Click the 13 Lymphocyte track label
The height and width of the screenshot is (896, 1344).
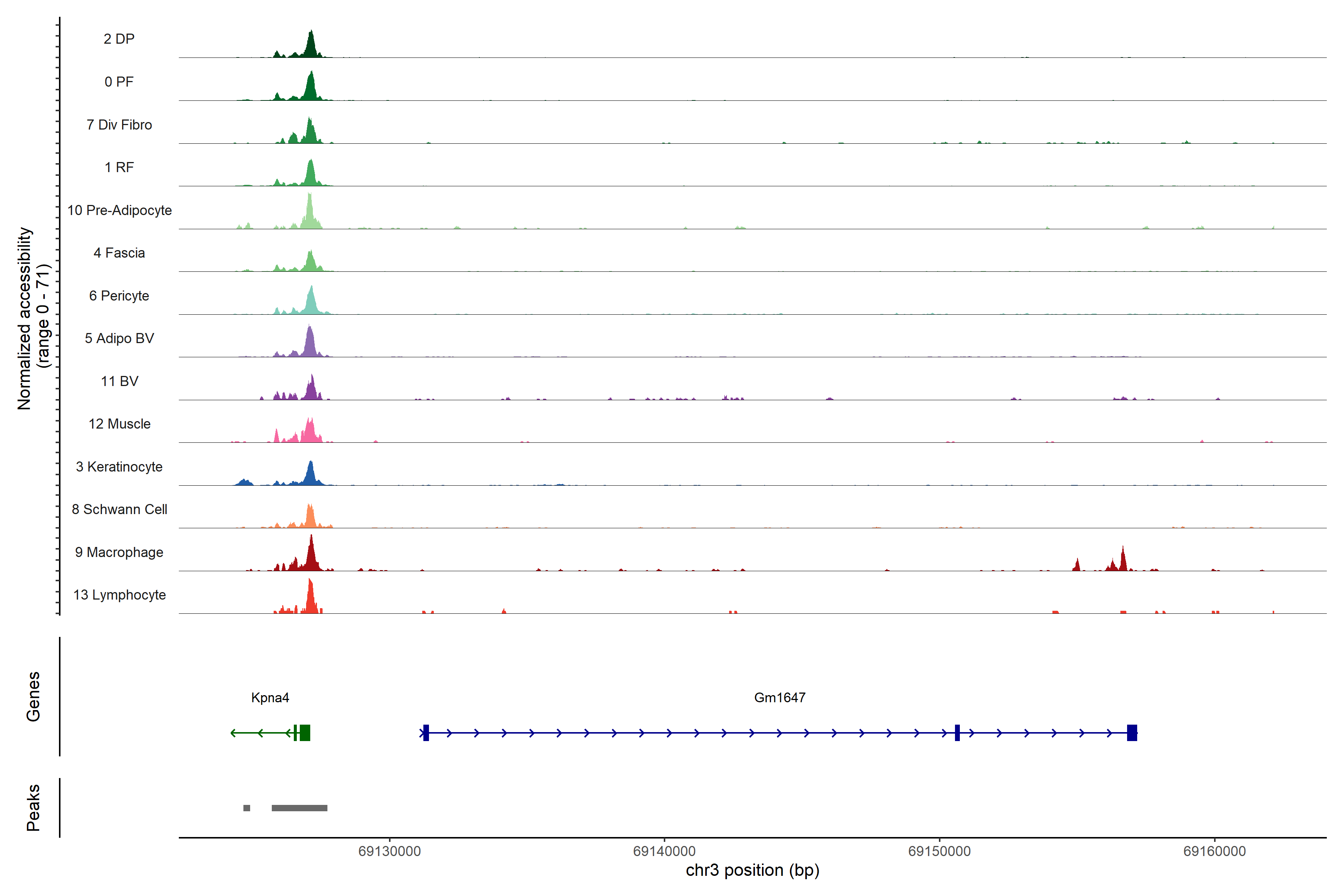pyautogui.click(x=119, y=595)
